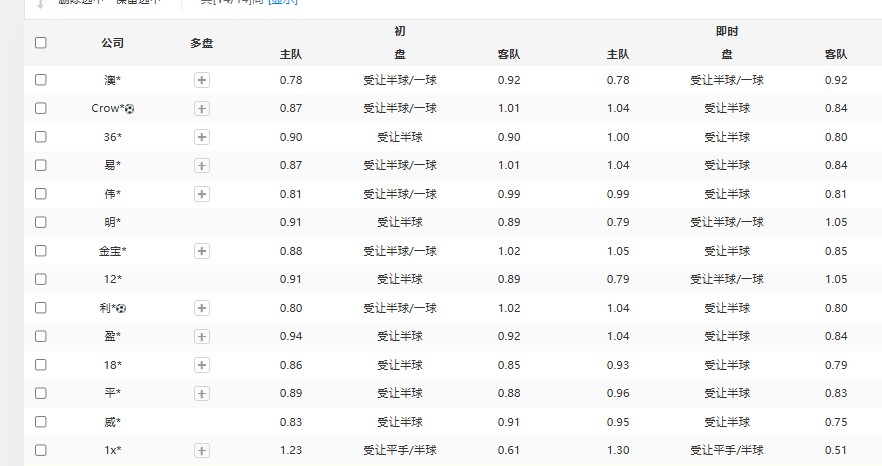This screenshot has width=882, height=466.
Task: Open the 盈* company name
Action: click(112, 337)
